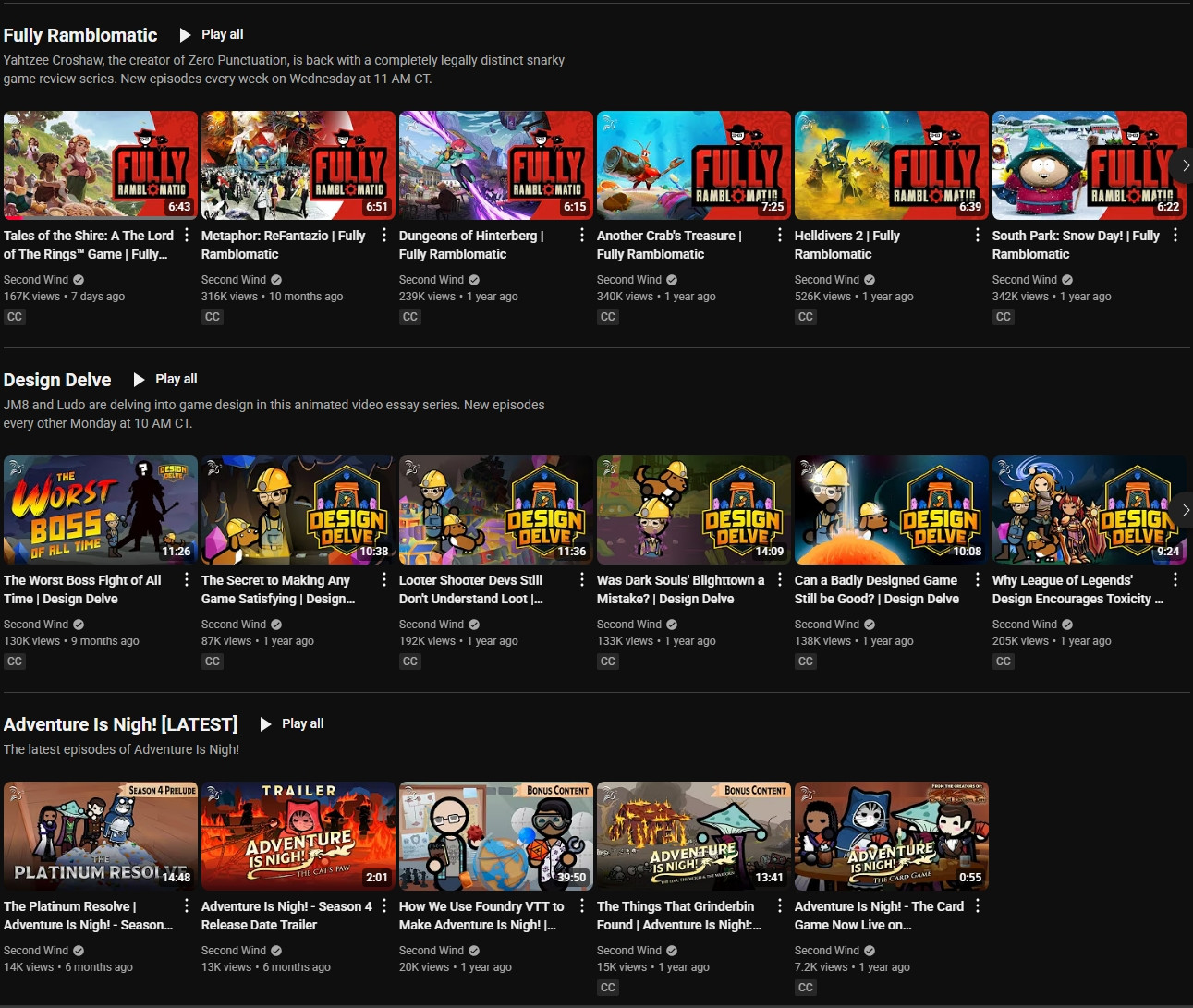
Task: Click '167K views • 7 days ago' text
Action: [64, 297]
